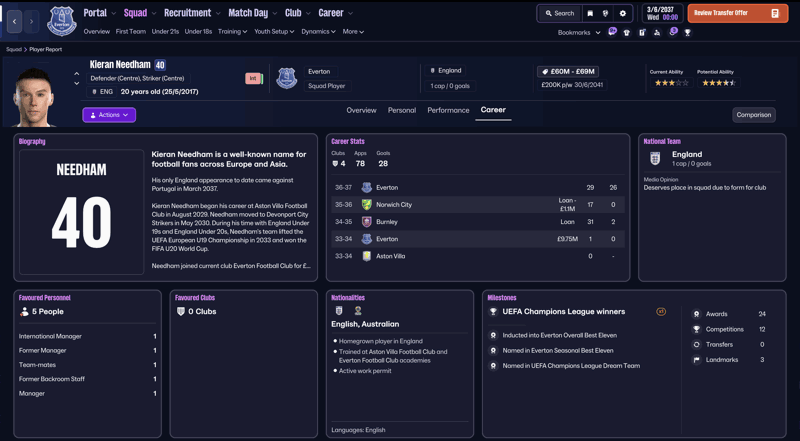Screen dimensions: 800x441
Task: Click the England crest in National Team panel
Action: 655,158
